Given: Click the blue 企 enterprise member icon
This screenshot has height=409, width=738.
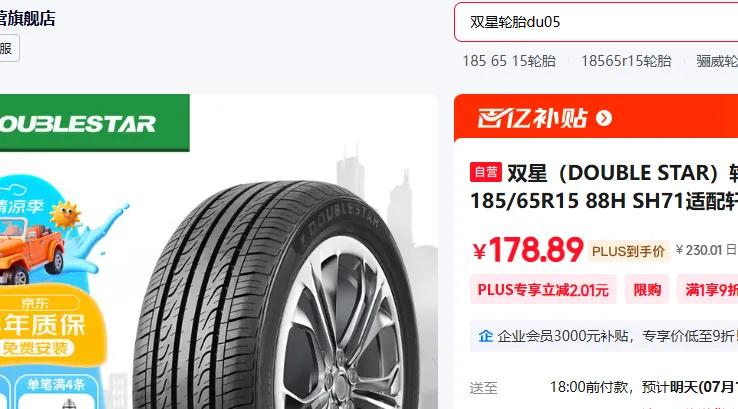Looking at the screenshot, I should [x=485, y=336].
